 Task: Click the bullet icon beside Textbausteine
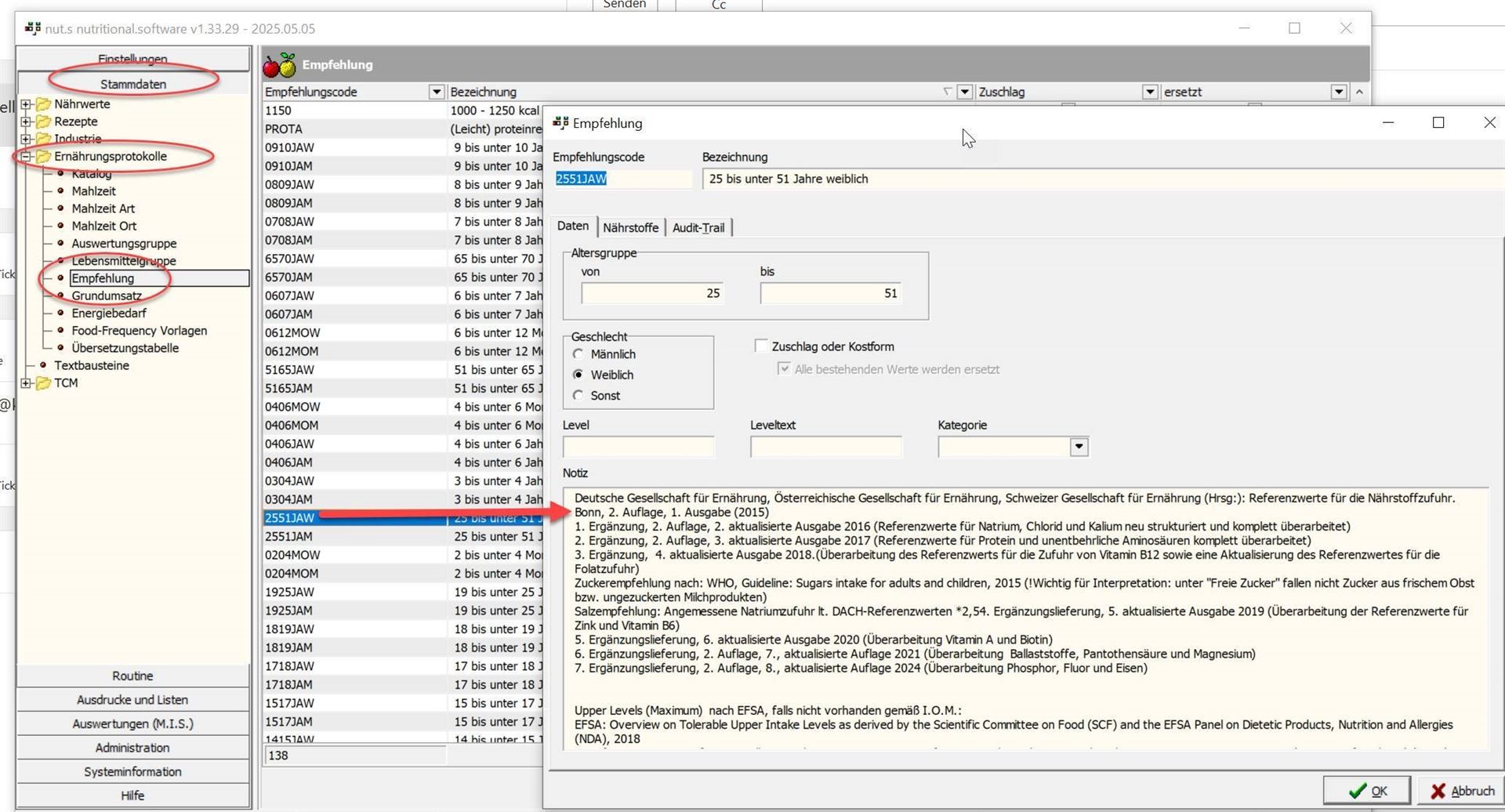click(x=43, y=365)
